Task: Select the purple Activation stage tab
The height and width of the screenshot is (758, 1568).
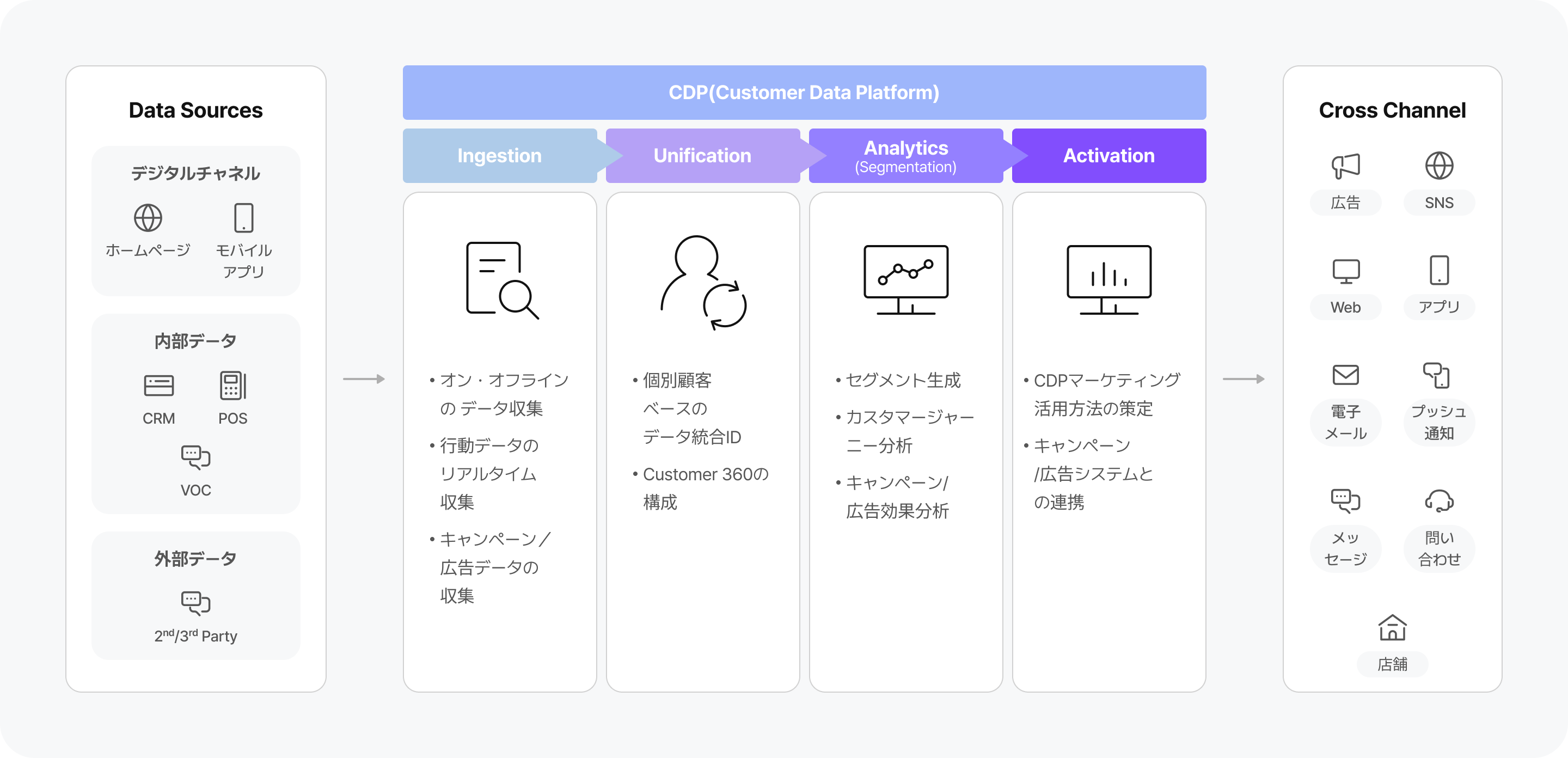Action: (1108, 156)
